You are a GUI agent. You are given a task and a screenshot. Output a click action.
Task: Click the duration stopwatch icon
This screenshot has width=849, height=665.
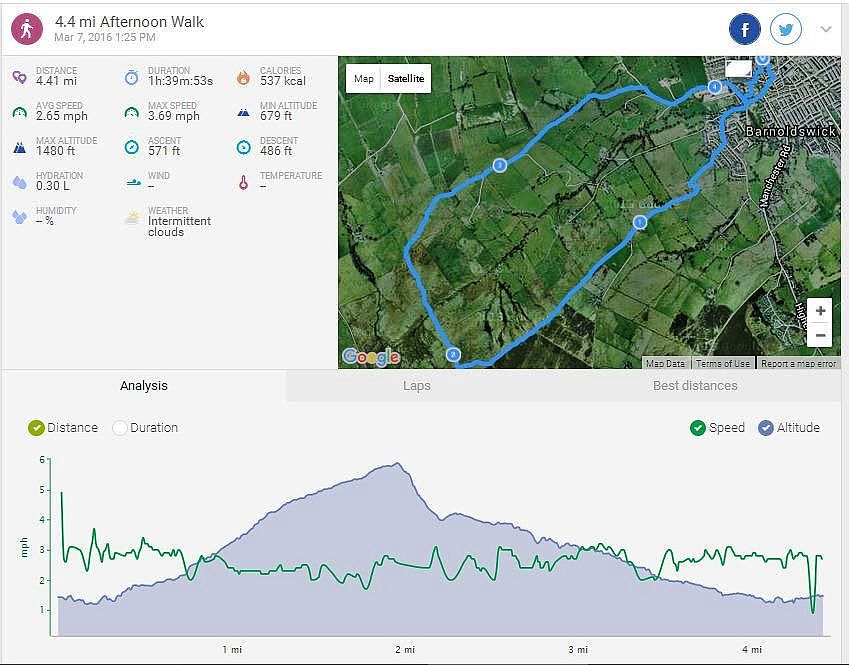pos(132,77)
